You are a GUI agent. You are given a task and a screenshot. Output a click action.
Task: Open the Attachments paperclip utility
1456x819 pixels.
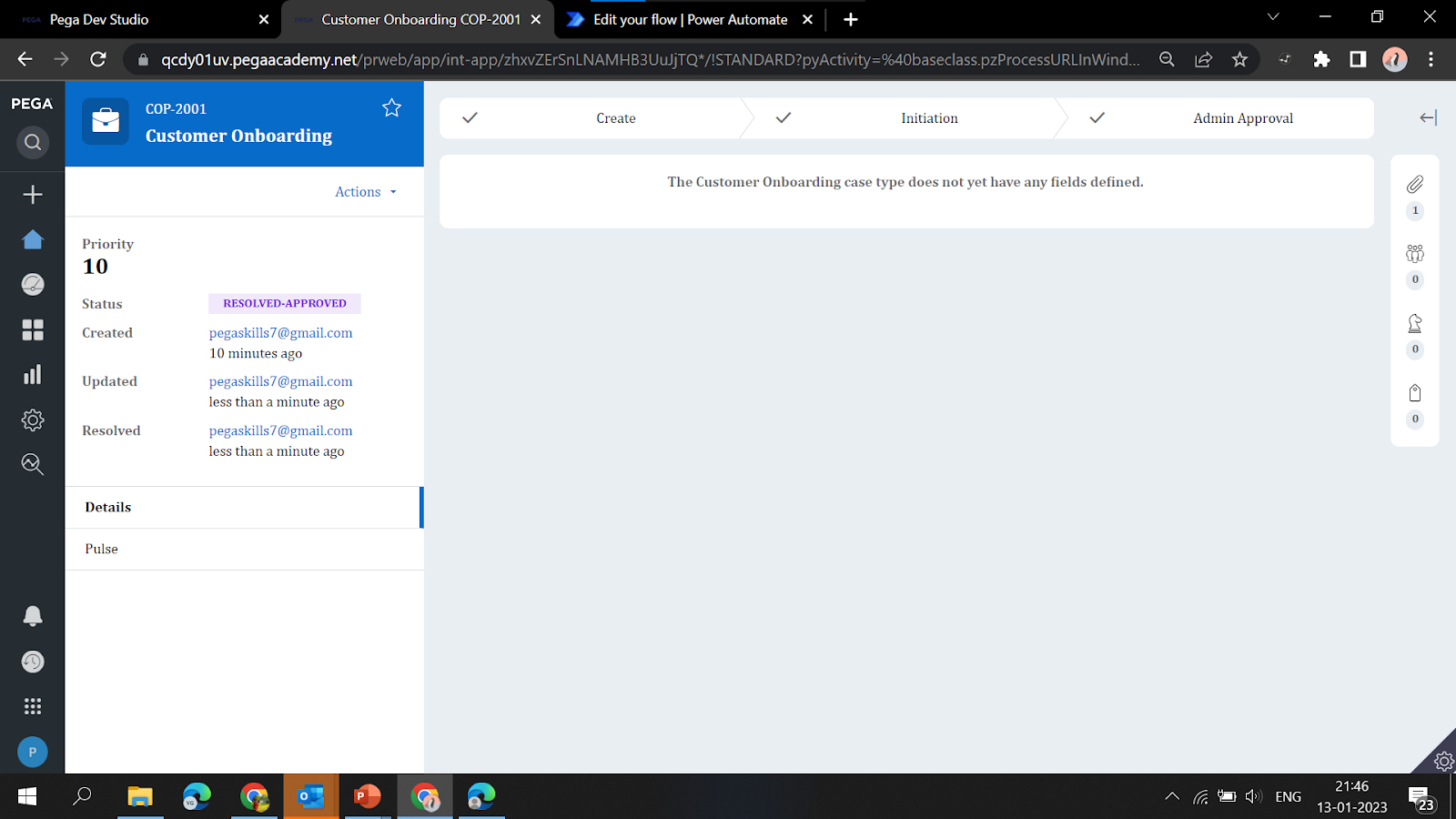tap(1415, 185)
